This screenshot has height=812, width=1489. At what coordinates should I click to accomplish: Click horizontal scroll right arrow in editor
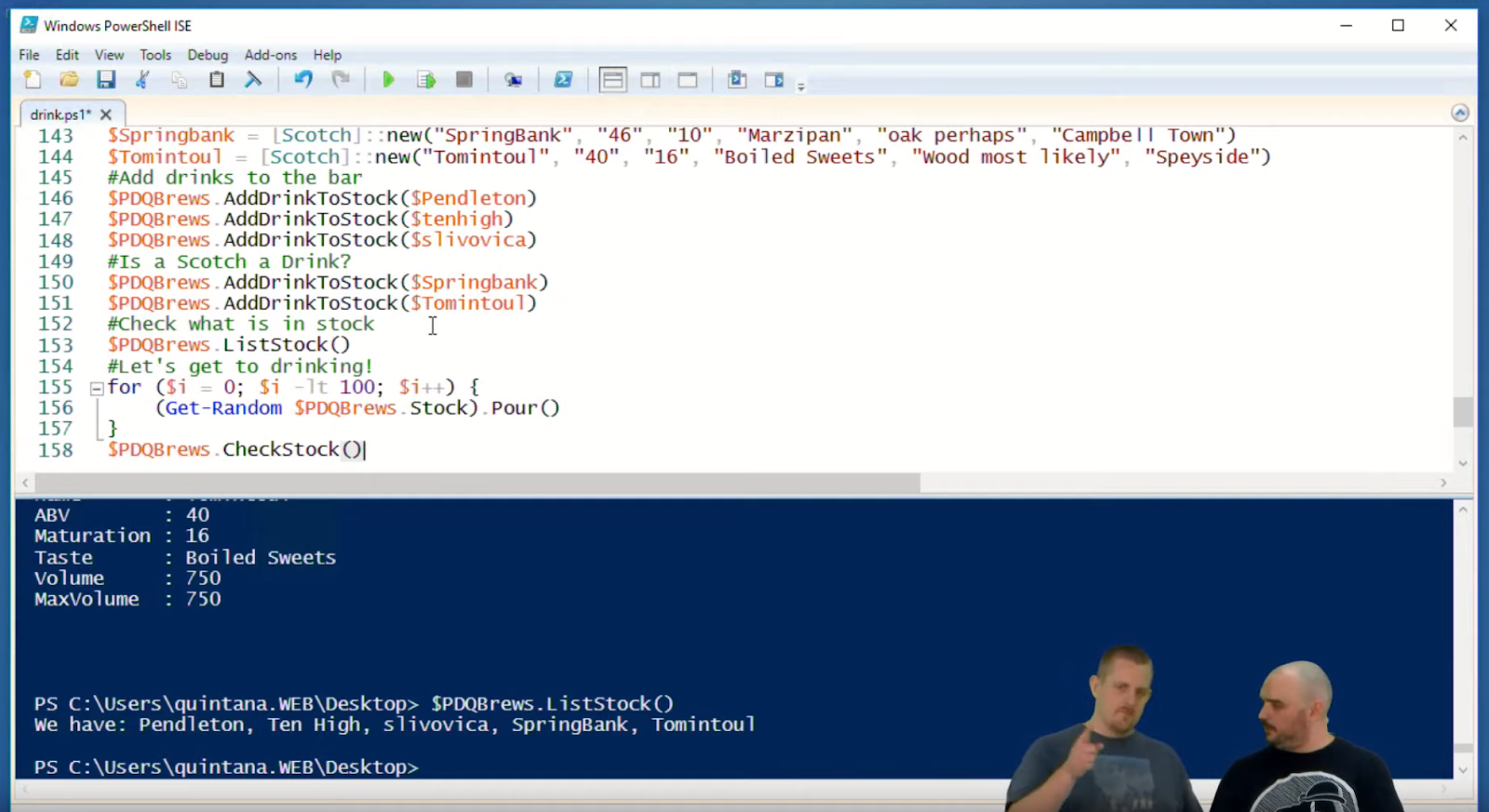click(x=1443, y=483)
